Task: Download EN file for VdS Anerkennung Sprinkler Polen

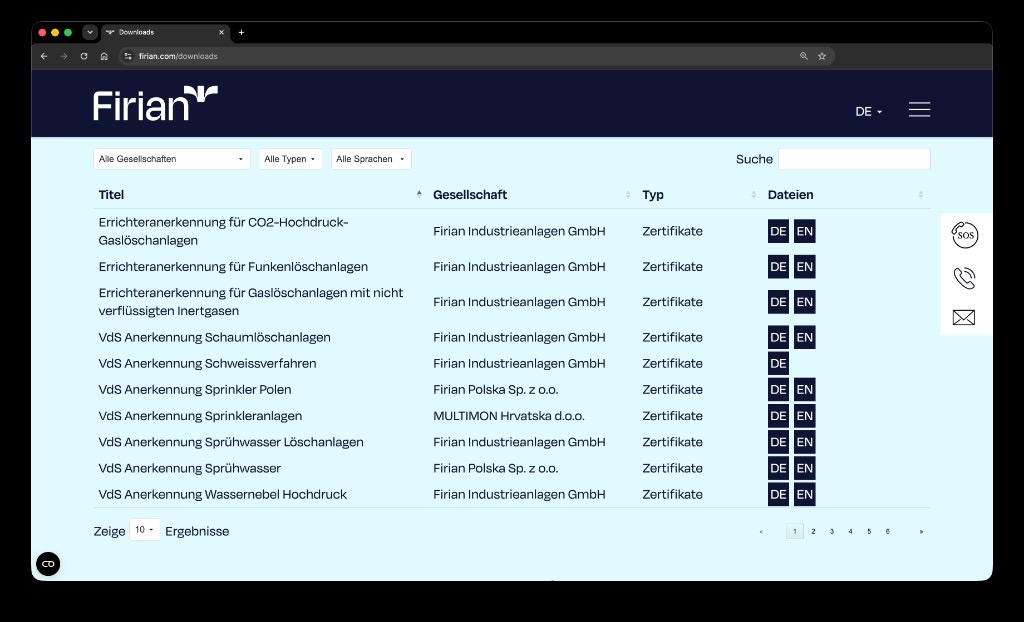Action: 805,389
